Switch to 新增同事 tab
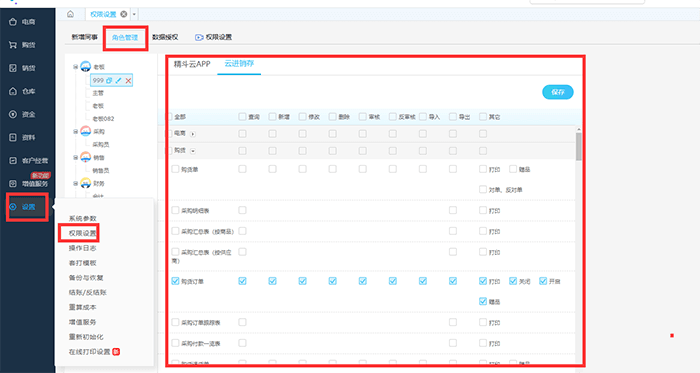 pos(84,37)
